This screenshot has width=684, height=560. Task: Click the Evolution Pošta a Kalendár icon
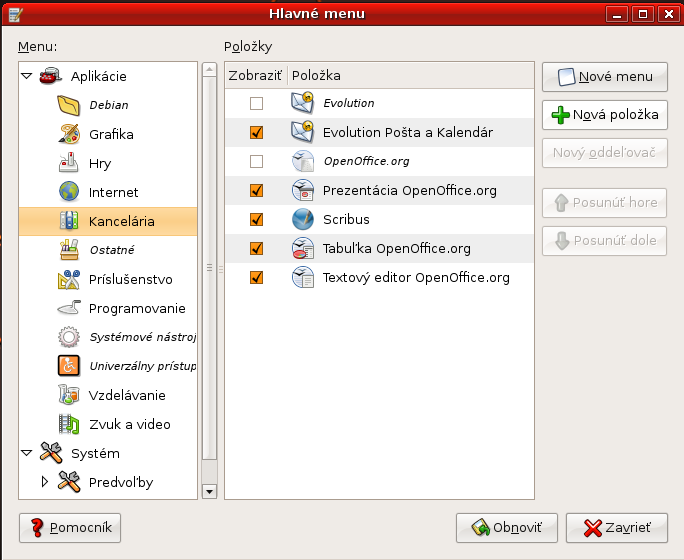coord(303,132)
